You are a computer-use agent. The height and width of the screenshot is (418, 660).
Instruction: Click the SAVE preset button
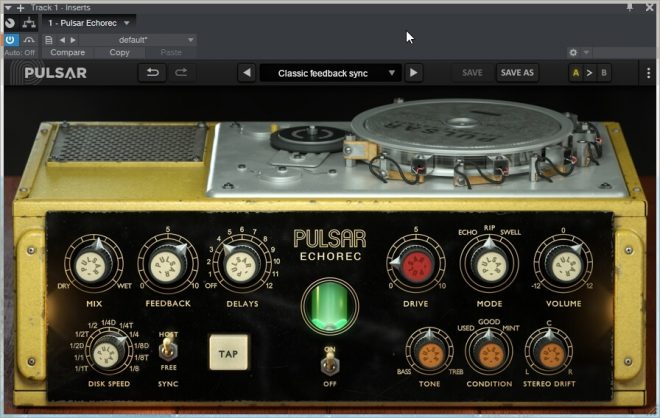coord(472,73)
